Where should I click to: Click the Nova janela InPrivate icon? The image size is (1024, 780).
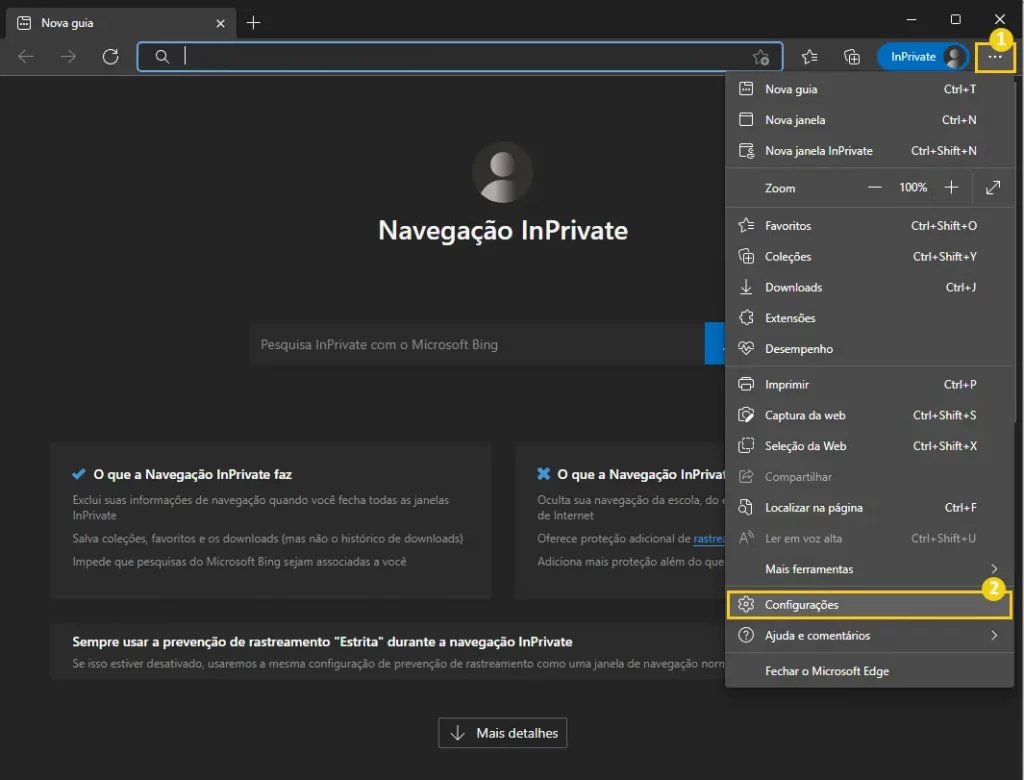point(746,150)
